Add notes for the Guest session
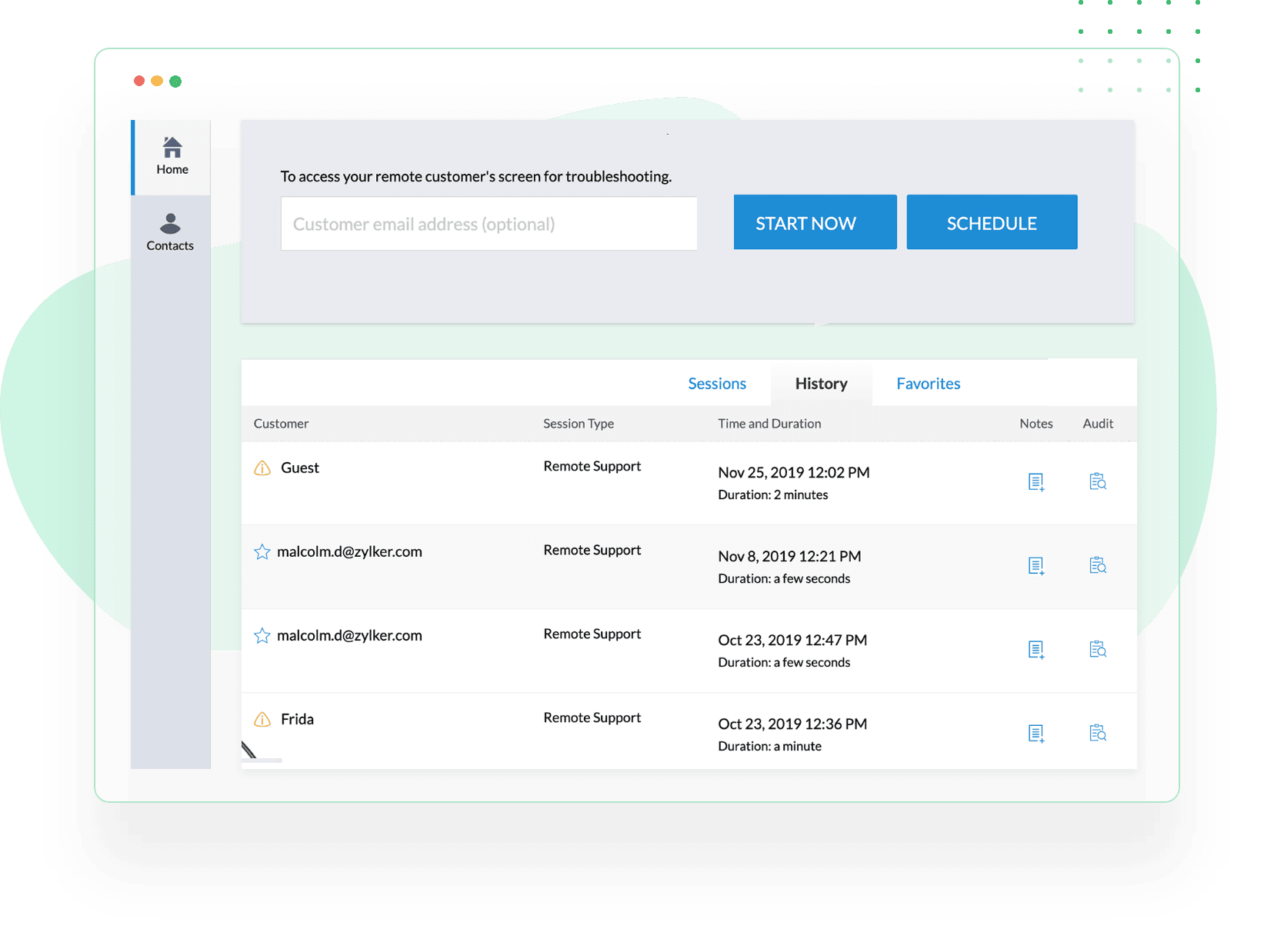1264x952 pixels. [1036, 482]
